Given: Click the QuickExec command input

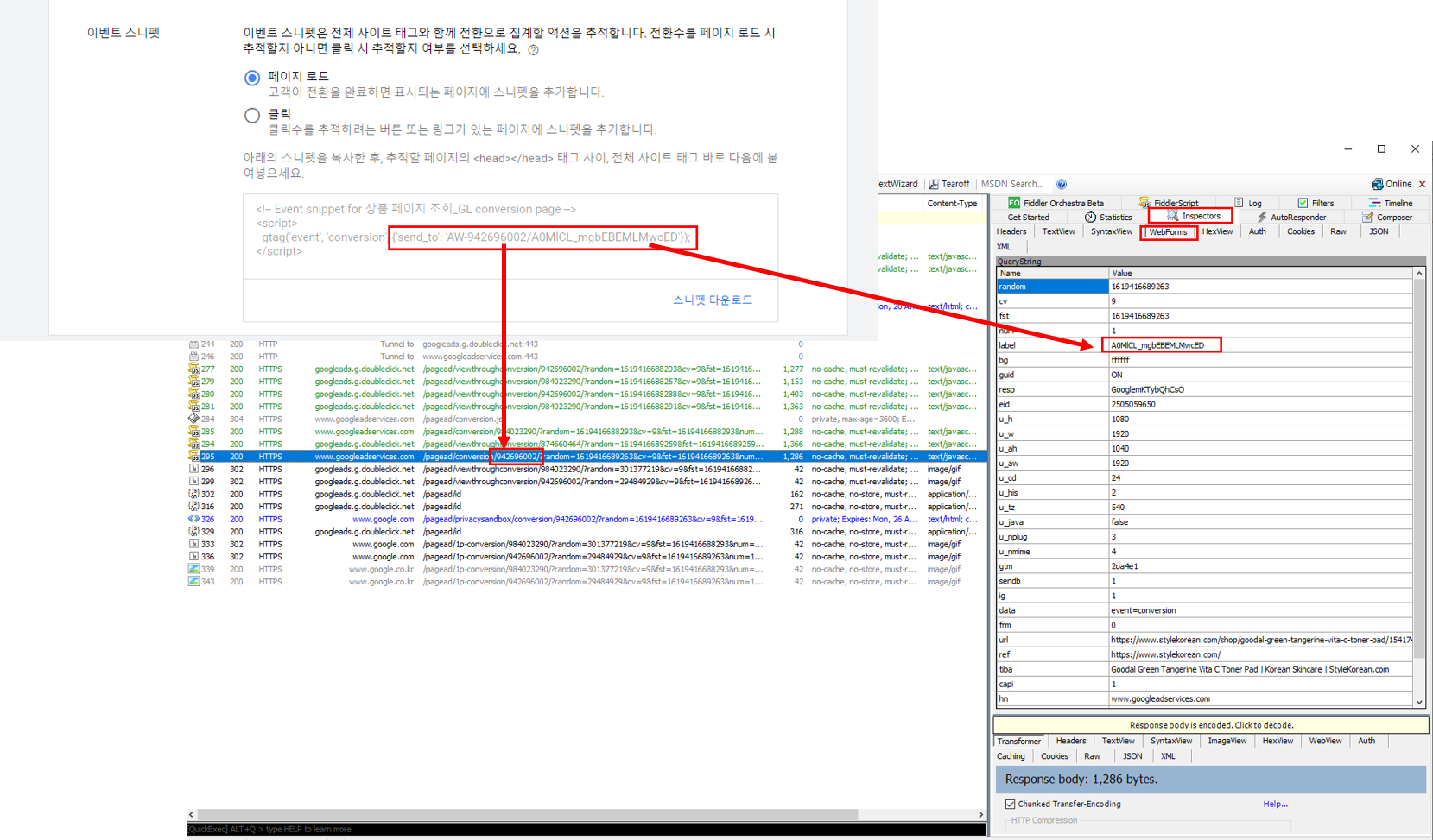Looking at the screenshot, I should pos(586,829).
